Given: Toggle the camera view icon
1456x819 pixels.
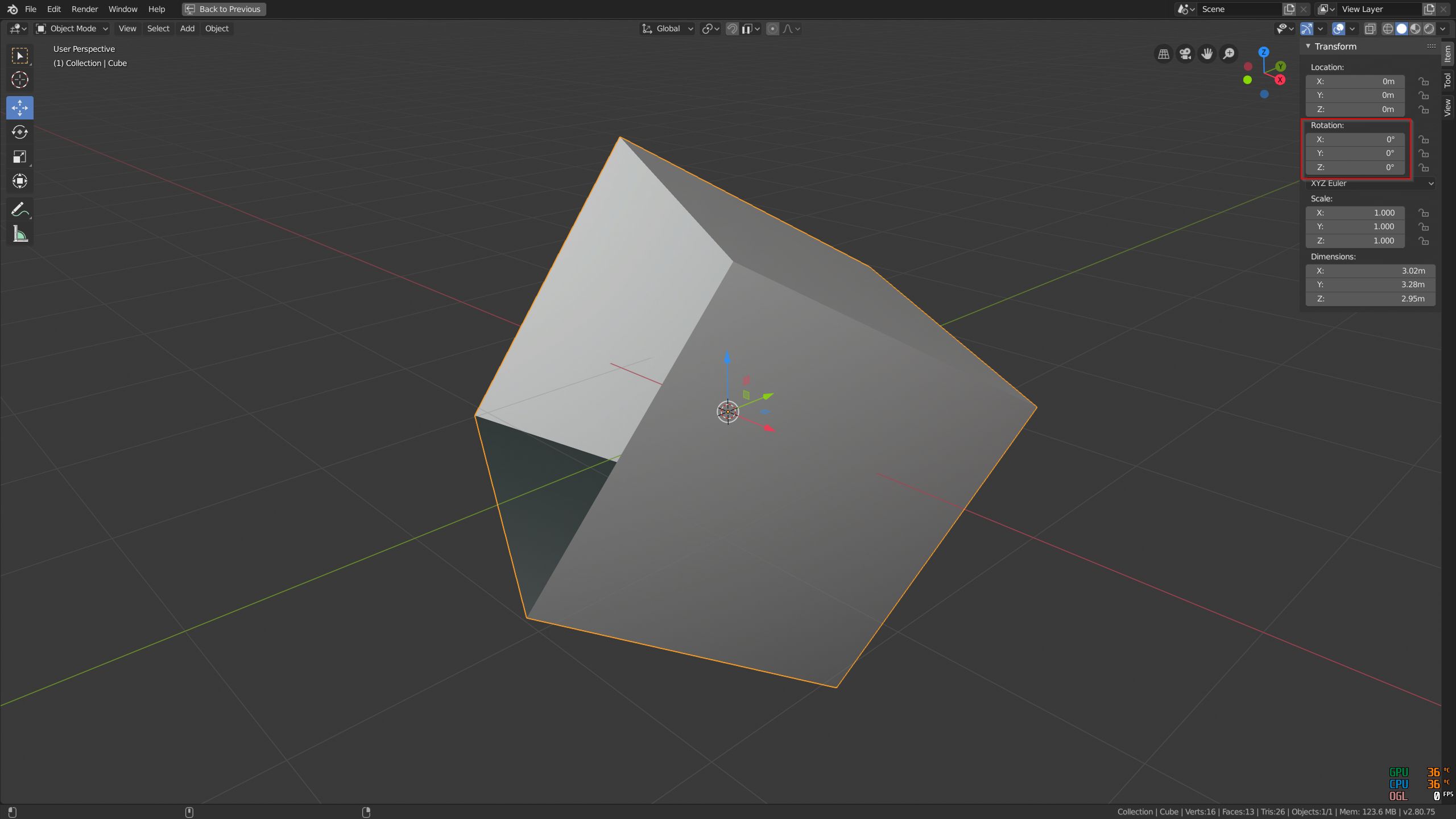Looking at the screenshot, I should (x=1185, y=53).
